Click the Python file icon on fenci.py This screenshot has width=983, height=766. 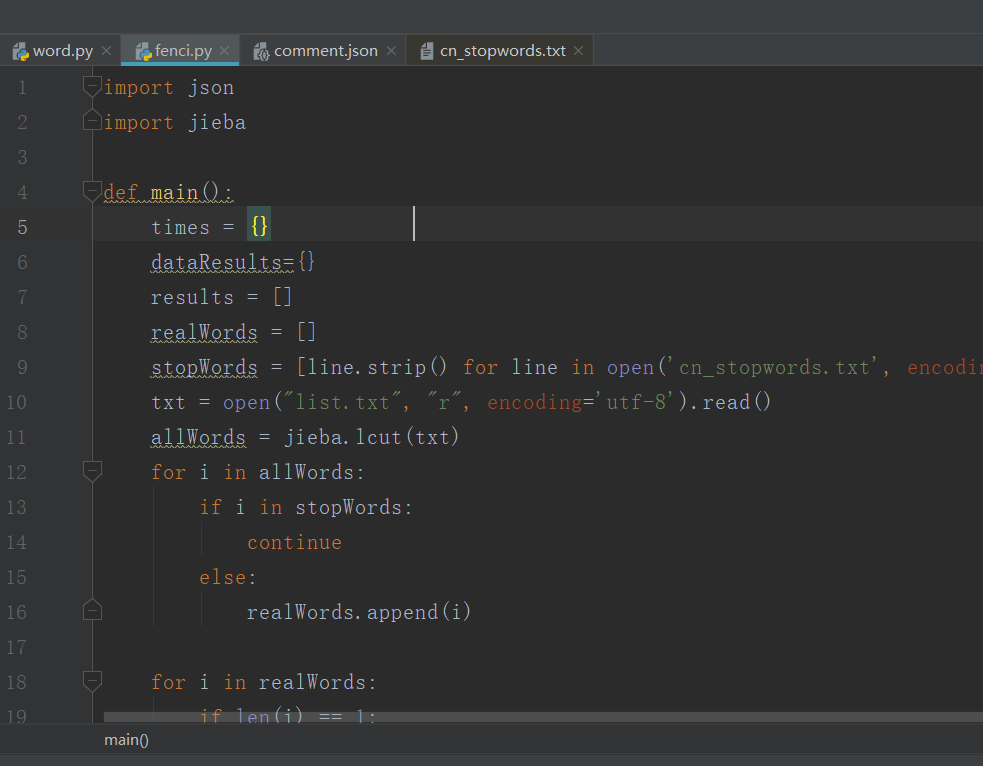pyautogui.click(x=144, y=51)
